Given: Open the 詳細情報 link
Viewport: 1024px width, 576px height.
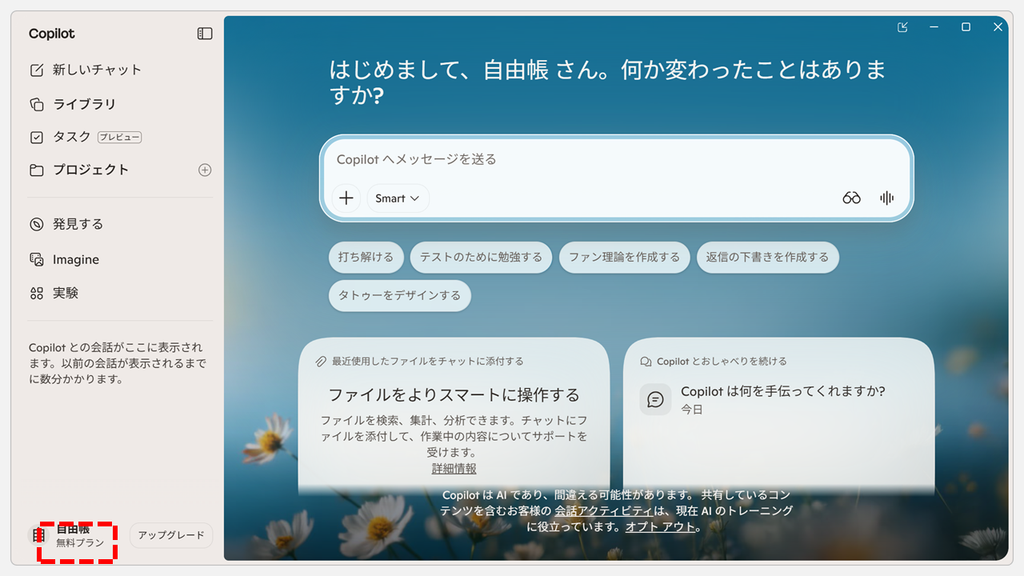Looking at the screenshot, I should coord(454,469).
